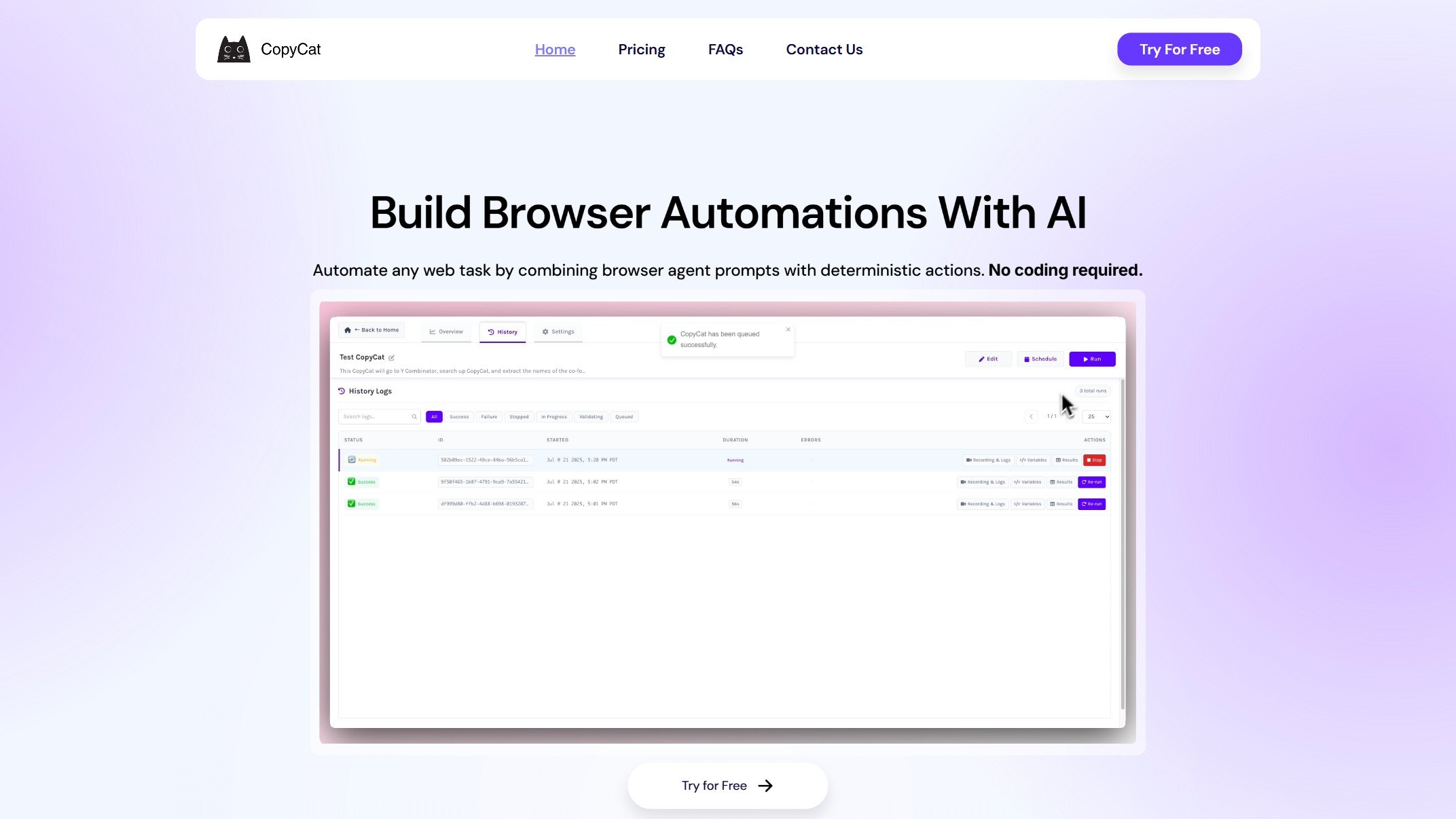Viewport: 1456px width, 819px height.
Task: Click the previous page chevron
Action: coord(1032,416)
